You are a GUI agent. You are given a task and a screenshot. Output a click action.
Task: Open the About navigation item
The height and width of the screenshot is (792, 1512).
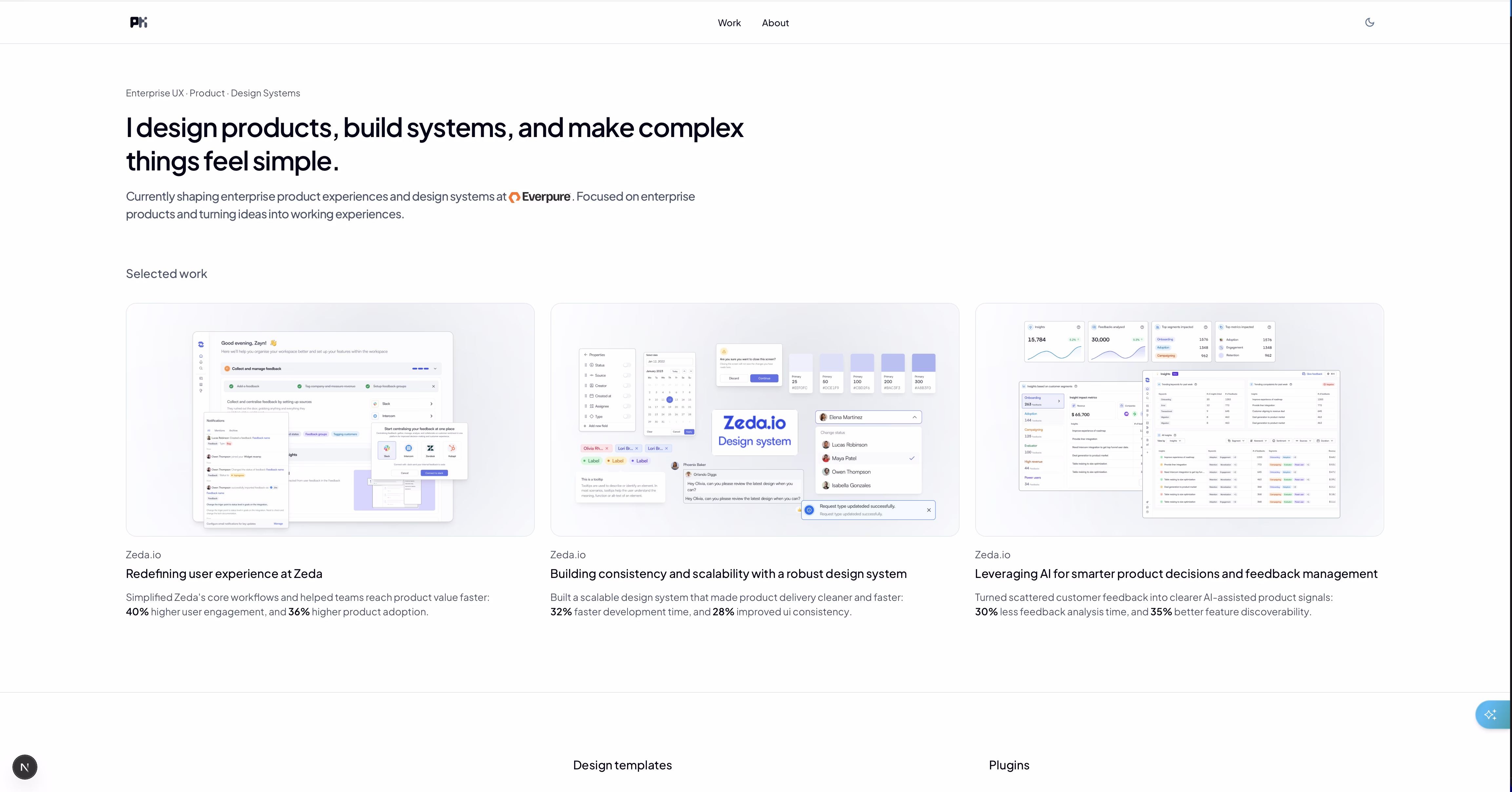tap(775, 23)
